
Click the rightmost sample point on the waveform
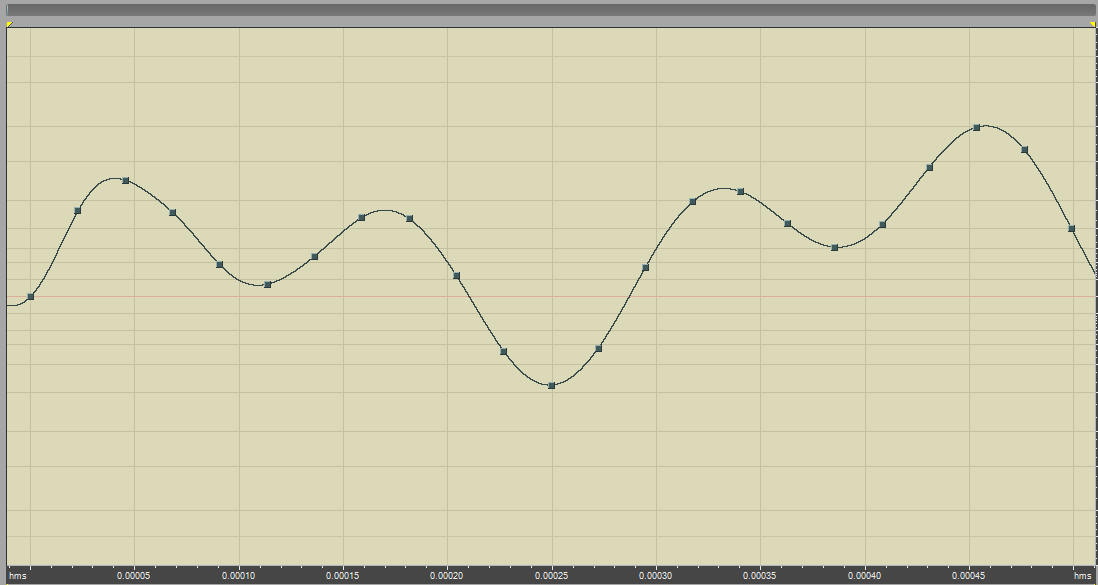point(1071,229)
